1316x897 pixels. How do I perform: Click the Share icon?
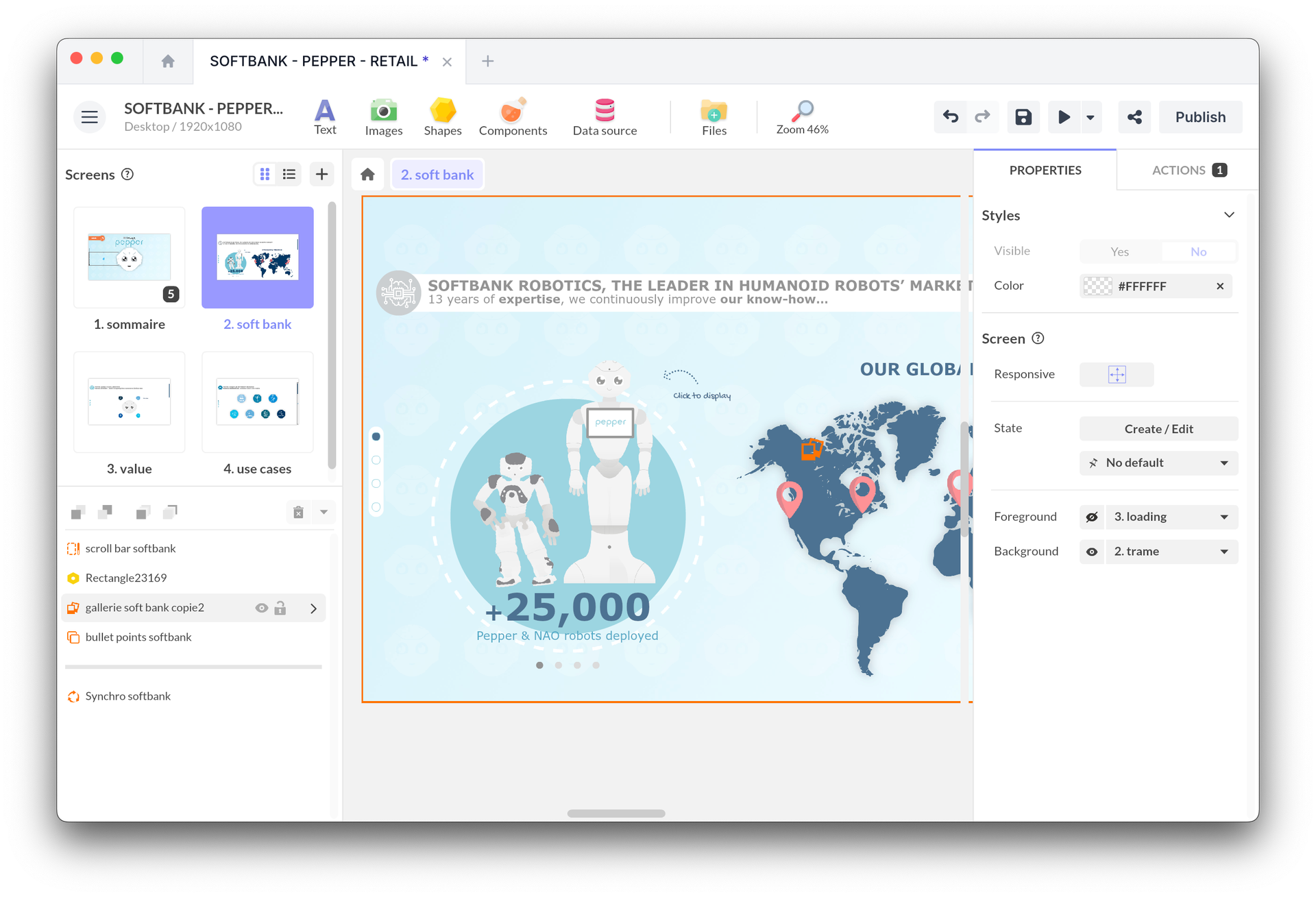click(x=1134, y=116)
